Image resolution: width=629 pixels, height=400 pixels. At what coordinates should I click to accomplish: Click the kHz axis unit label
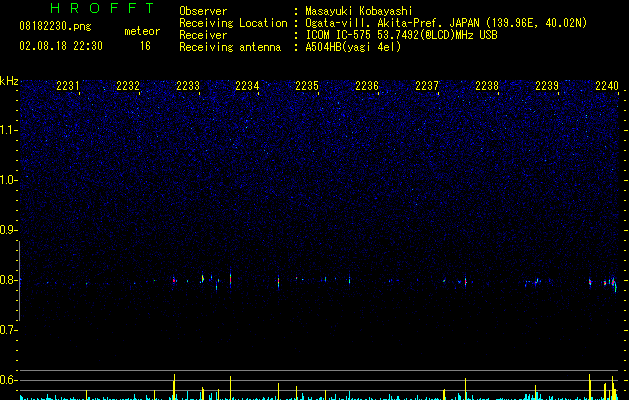9,81
